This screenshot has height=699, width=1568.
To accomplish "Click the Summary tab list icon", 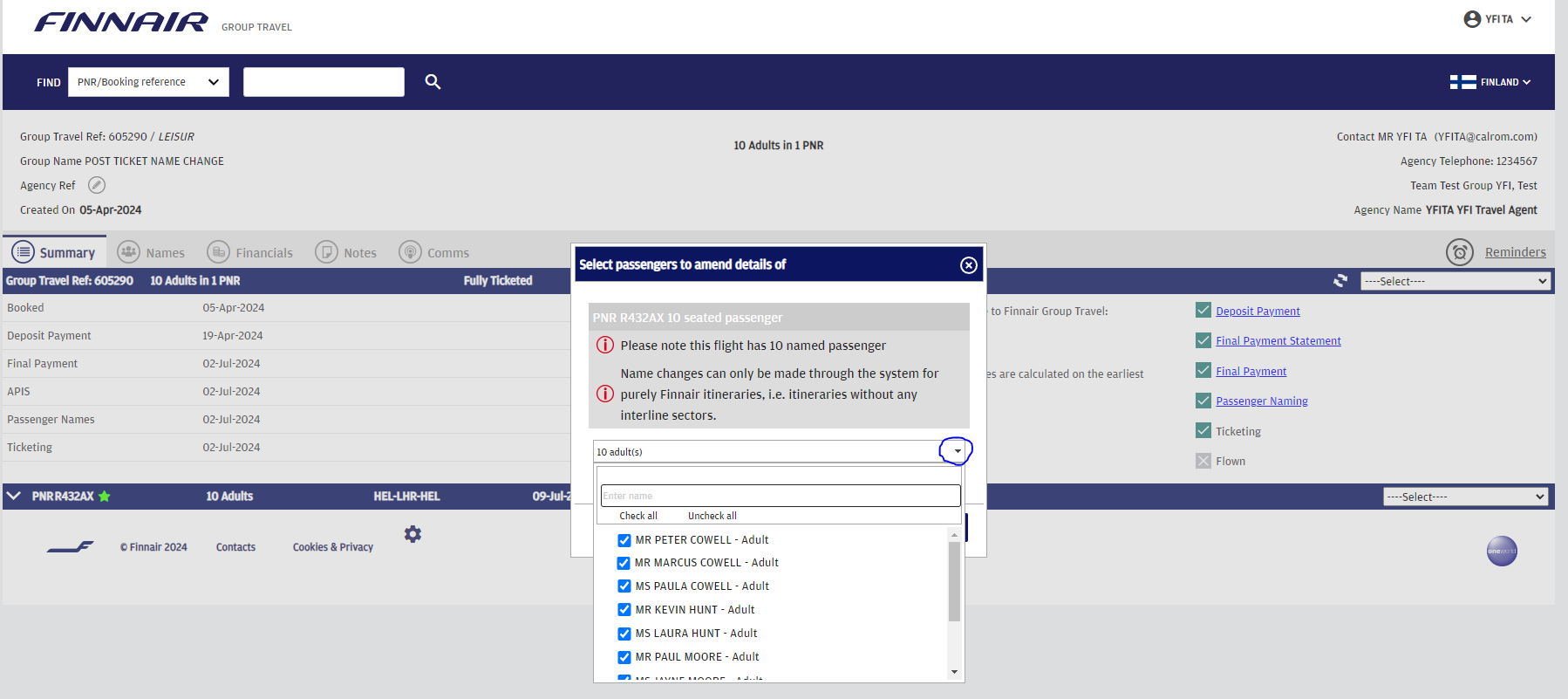I will pyautogui.click(x=24, y=251).
